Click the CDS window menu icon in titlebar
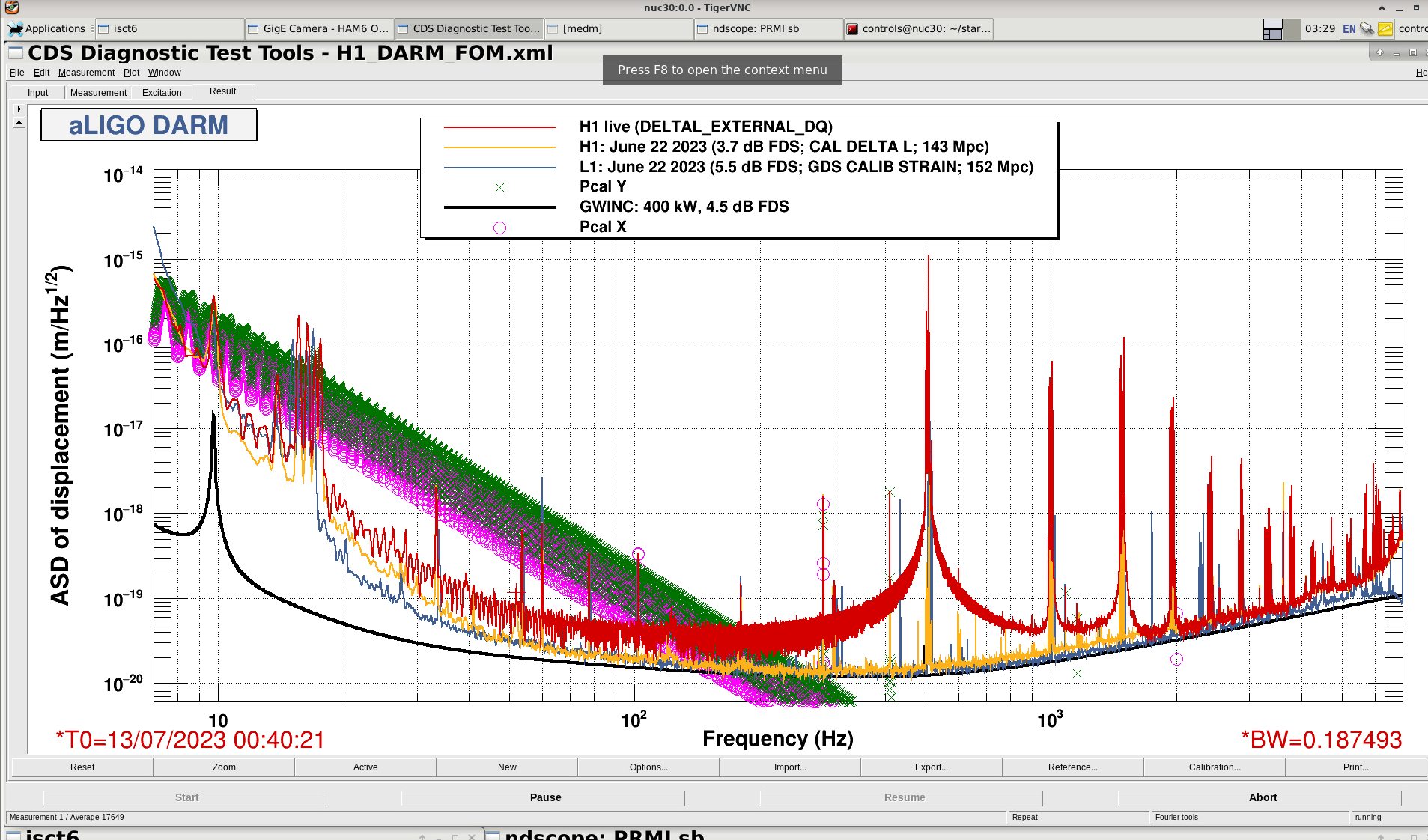 pyautogui.click(x=15, y=52)
